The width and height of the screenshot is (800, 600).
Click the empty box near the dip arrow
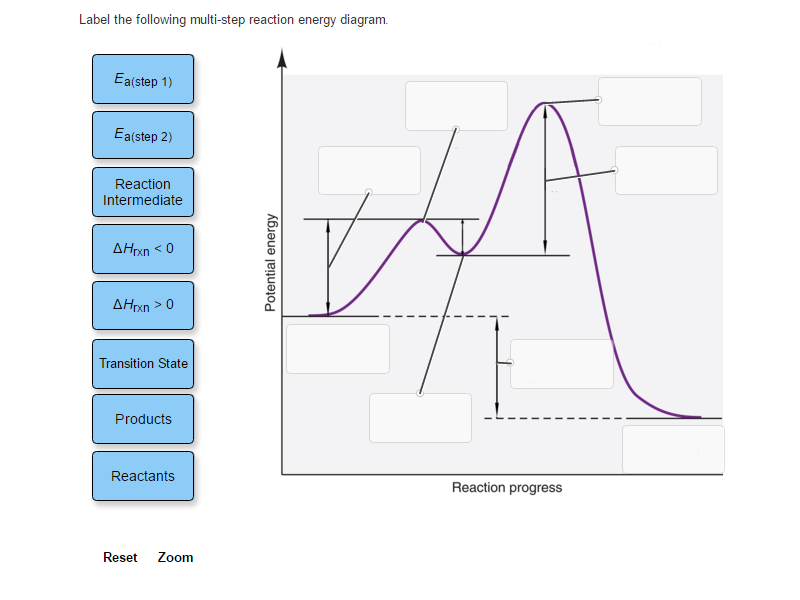click(x=561, y=364)
